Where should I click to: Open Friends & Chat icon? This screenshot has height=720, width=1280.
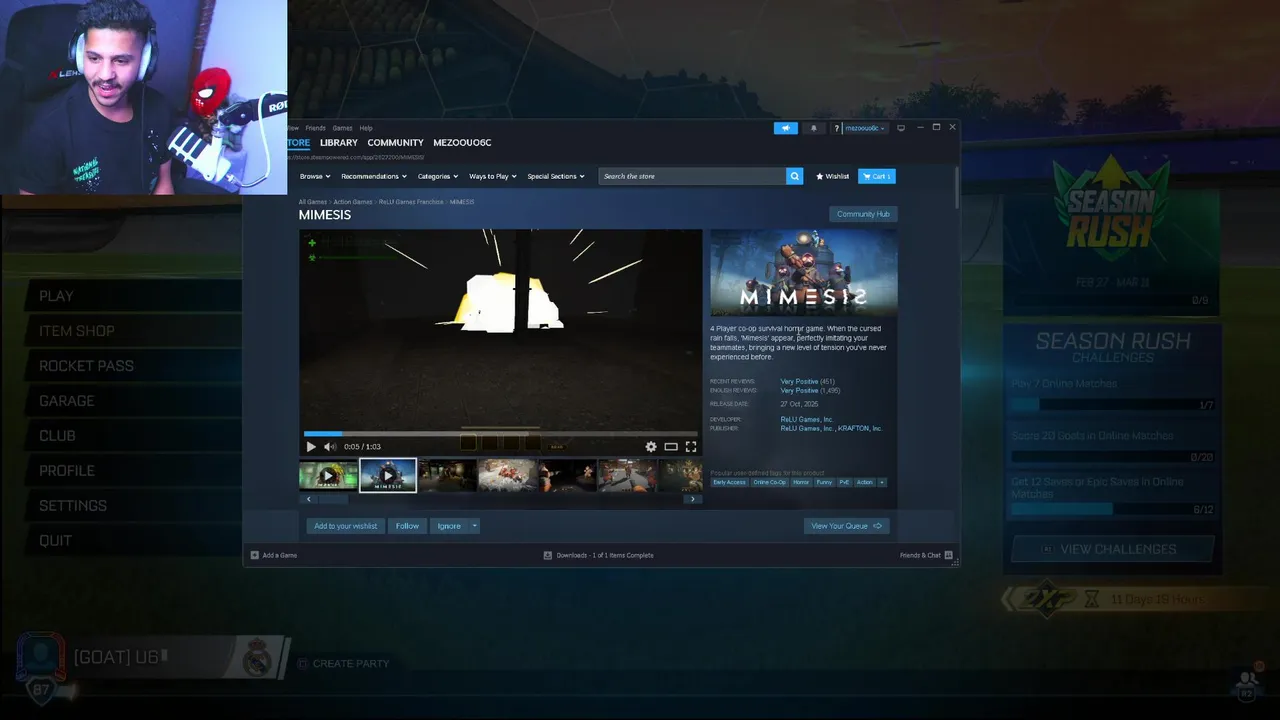point(948,555)
